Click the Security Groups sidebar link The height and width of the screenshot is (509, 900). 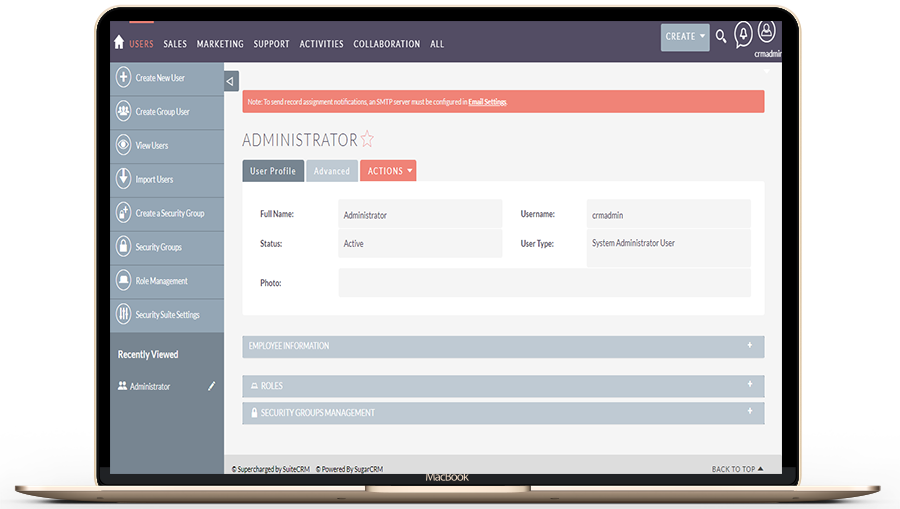click(158, 247)
